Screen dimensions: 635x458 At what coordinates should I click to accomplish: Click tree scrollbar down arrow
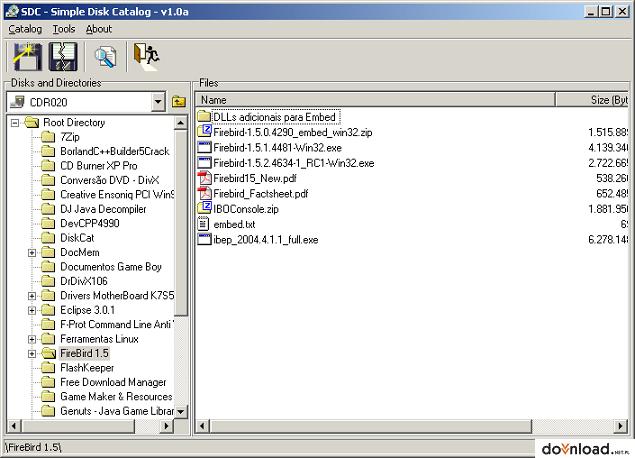(181, 412)
